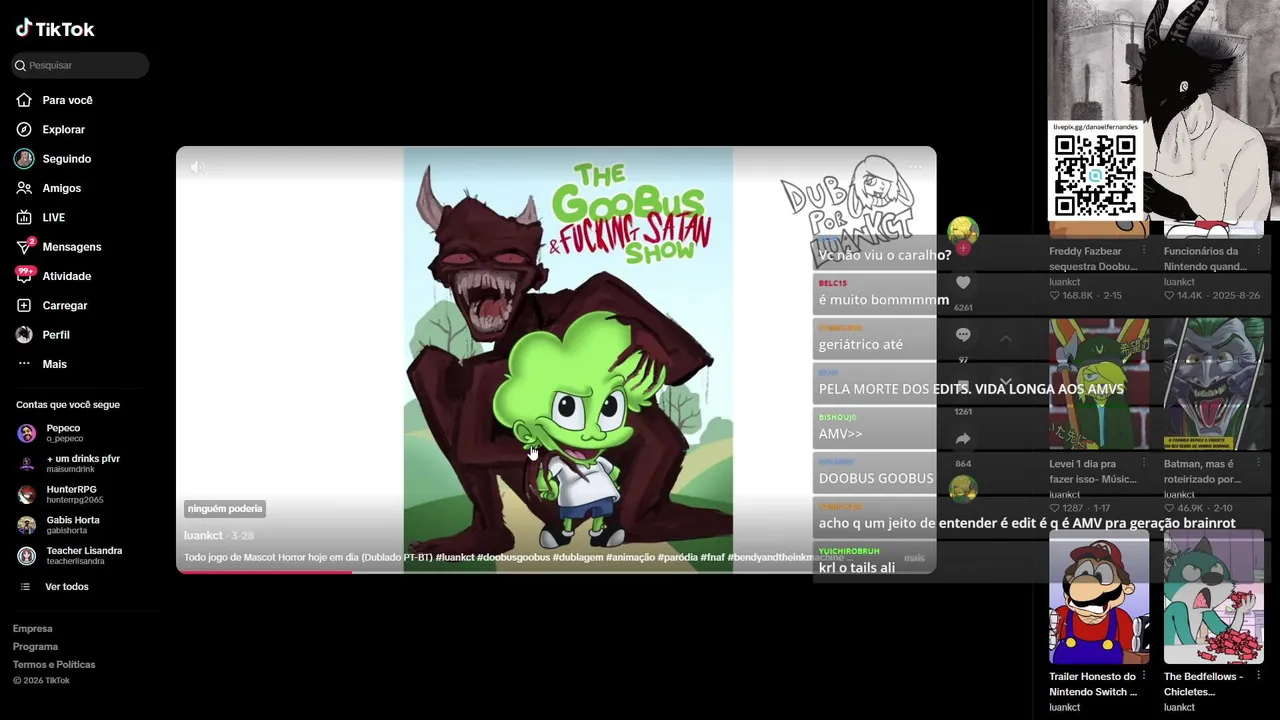Go to the previous video with up chevron

tap(1006, 339)
